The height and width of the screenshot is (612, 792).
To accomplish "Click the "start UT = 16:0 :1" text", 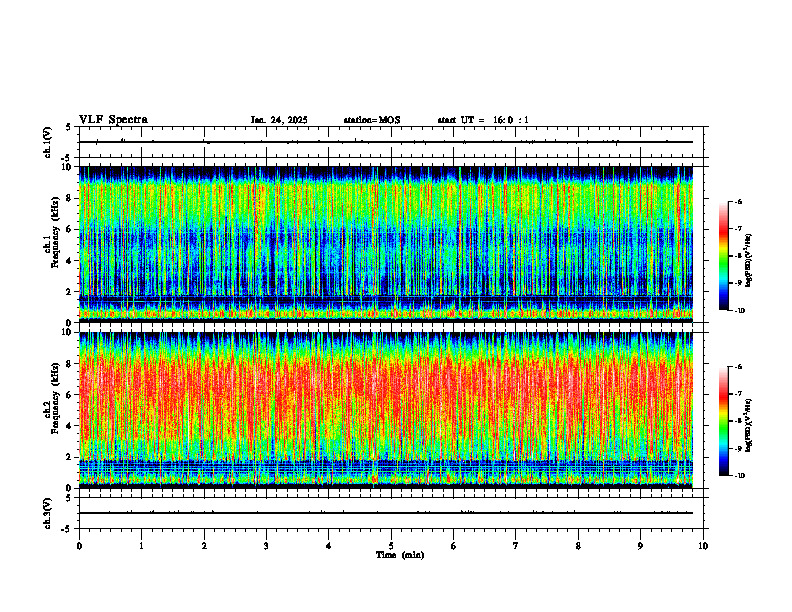I will [x=483, y=120].
